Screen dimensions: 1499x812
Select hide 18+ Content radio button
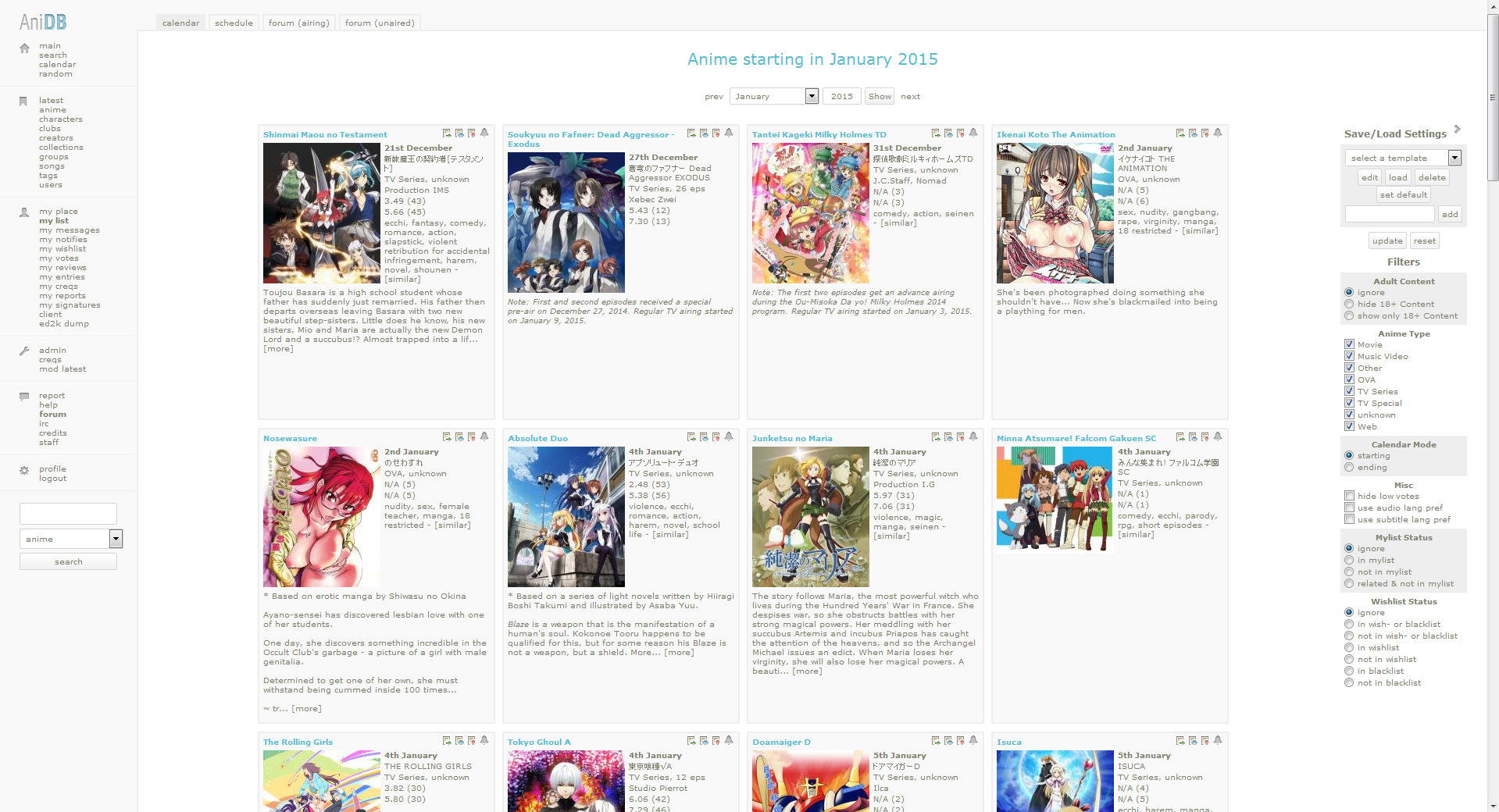click(x=1349, y=304)
